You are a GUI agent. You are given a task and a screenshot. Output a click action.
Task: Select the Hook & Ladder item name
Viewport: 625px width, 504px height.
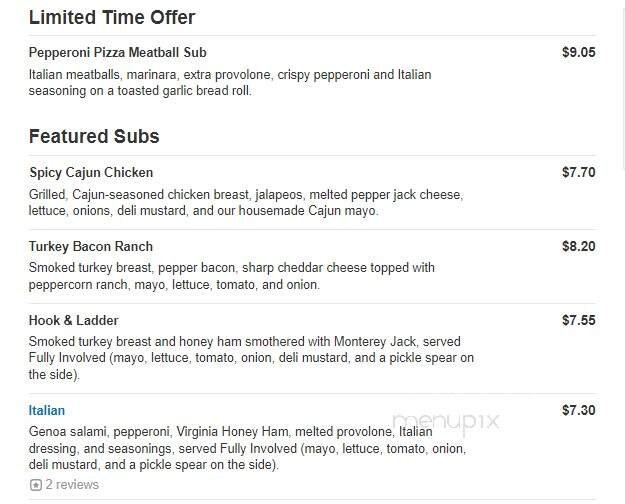pos(74,321)
